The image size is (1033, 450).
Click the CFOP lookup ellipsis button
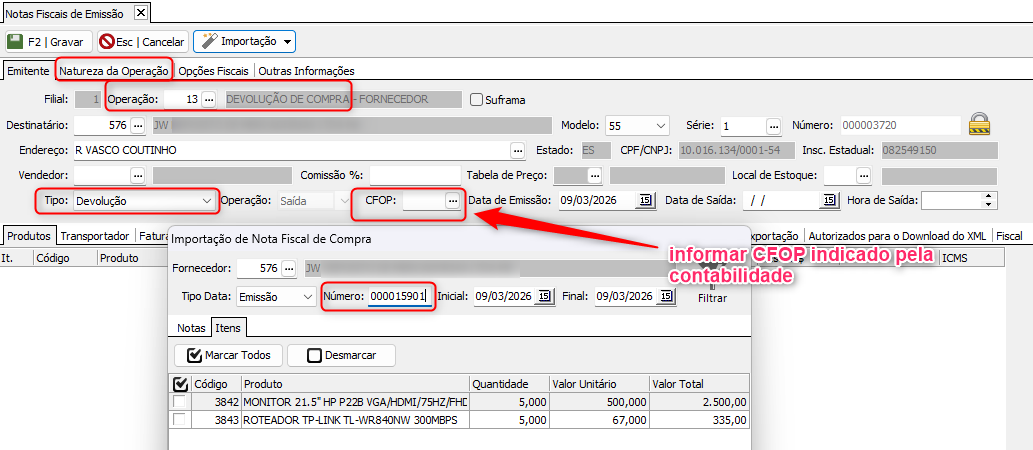coord(452,200)
